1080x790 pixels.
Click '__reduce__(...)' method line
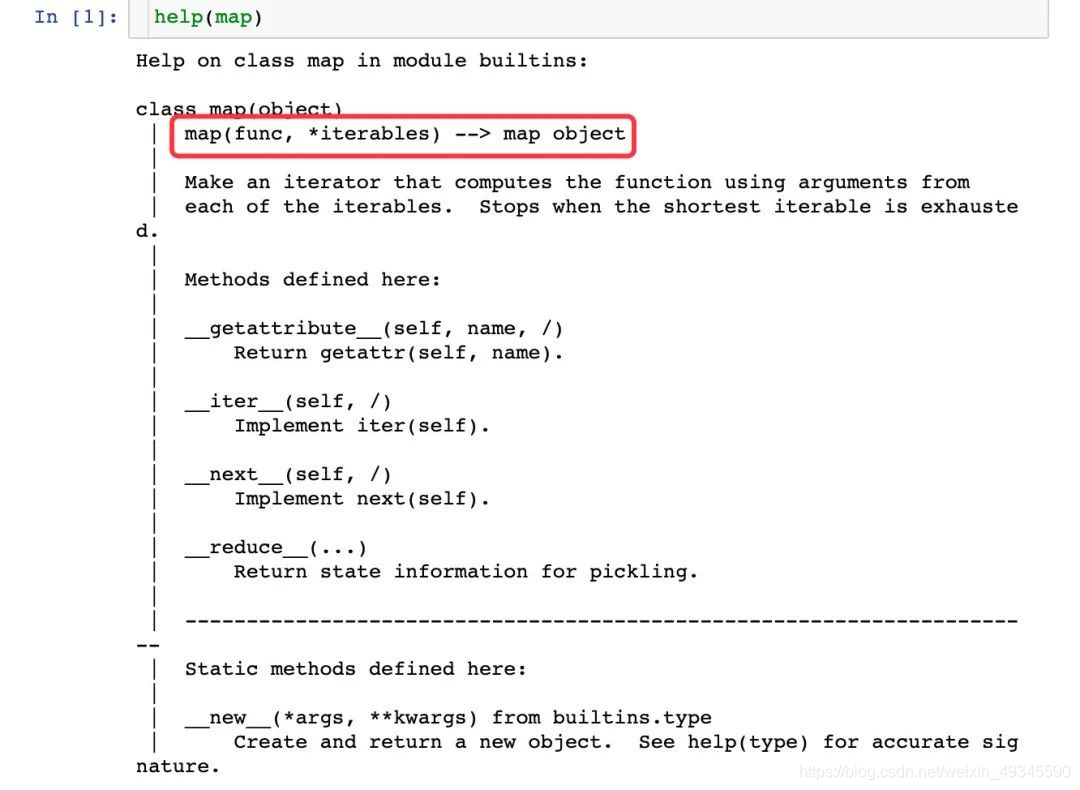click(276, 548)
